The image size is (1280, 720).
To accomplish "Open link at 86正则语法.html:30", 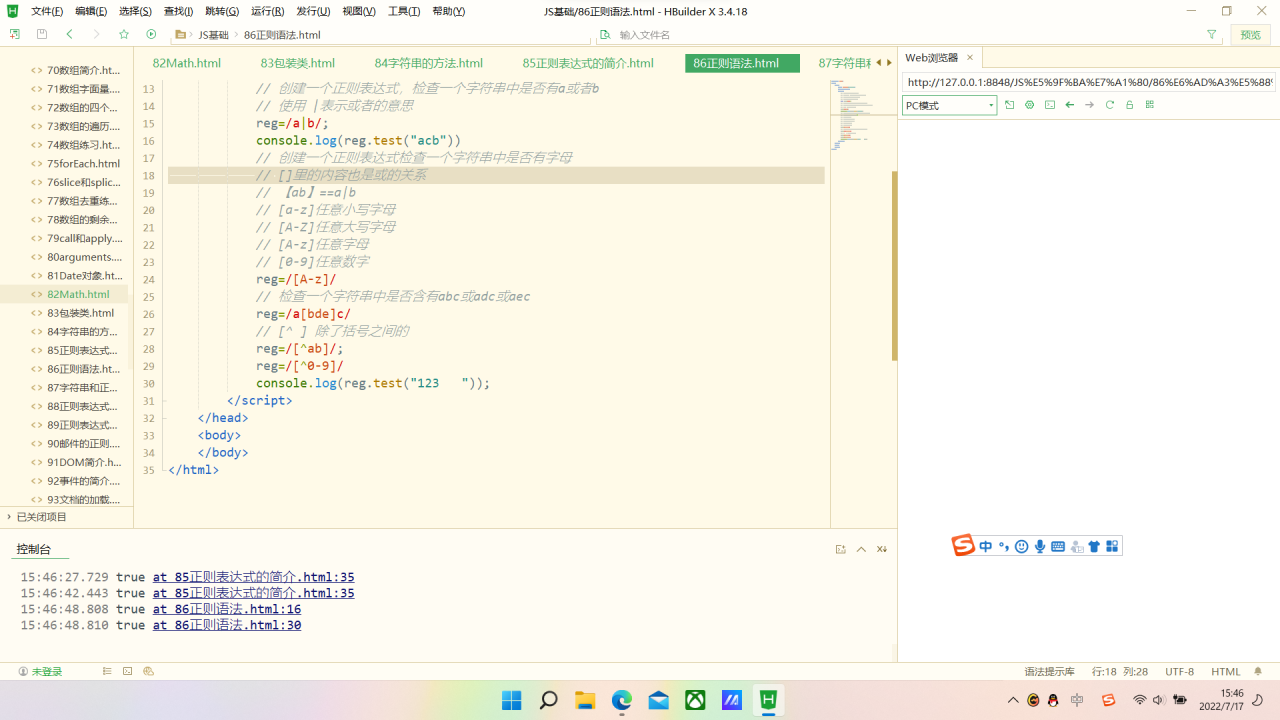I will coord(226,625).
